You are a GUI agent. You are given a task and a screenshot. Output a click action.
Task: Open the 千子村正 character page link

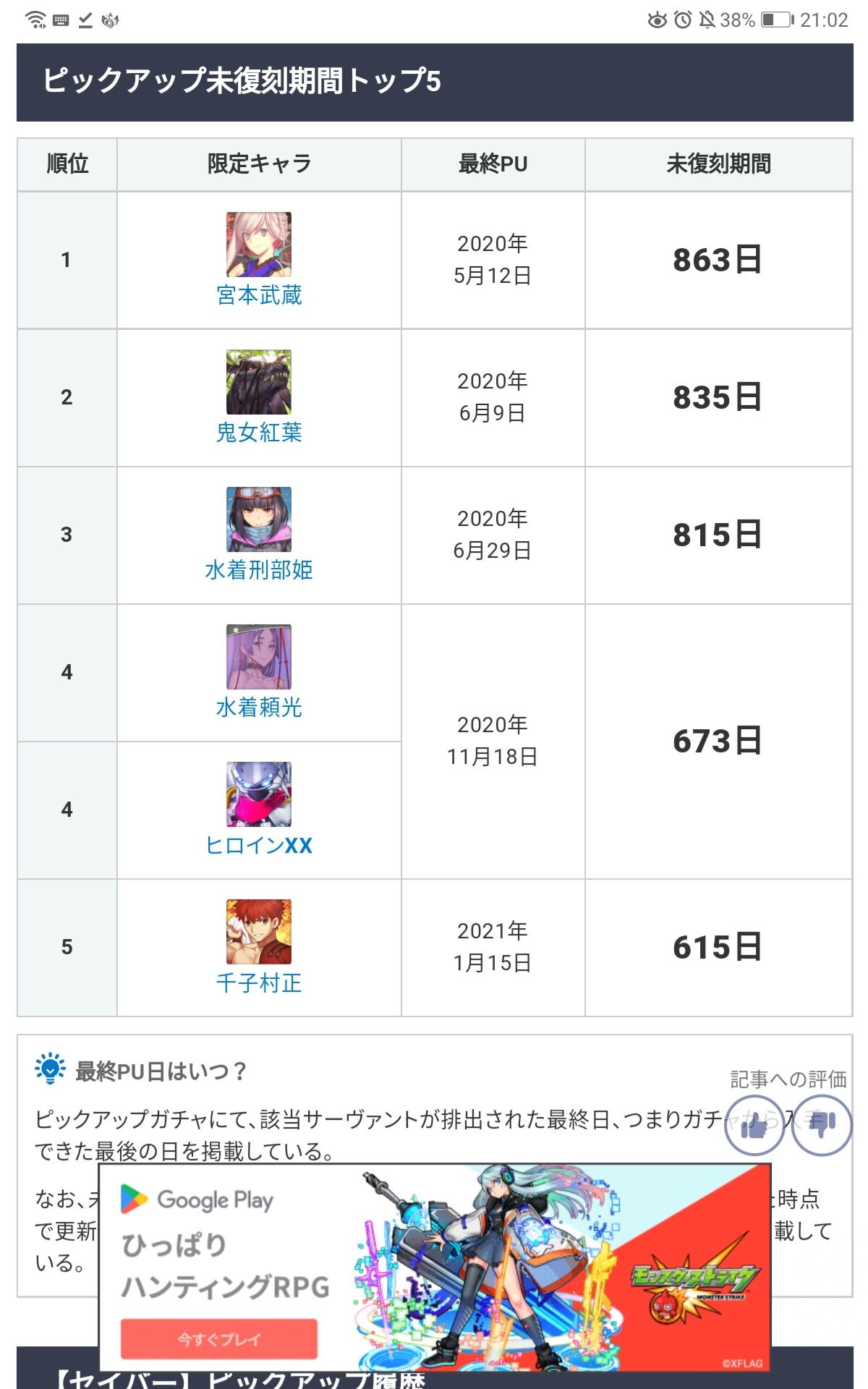[x=259, y=982]
